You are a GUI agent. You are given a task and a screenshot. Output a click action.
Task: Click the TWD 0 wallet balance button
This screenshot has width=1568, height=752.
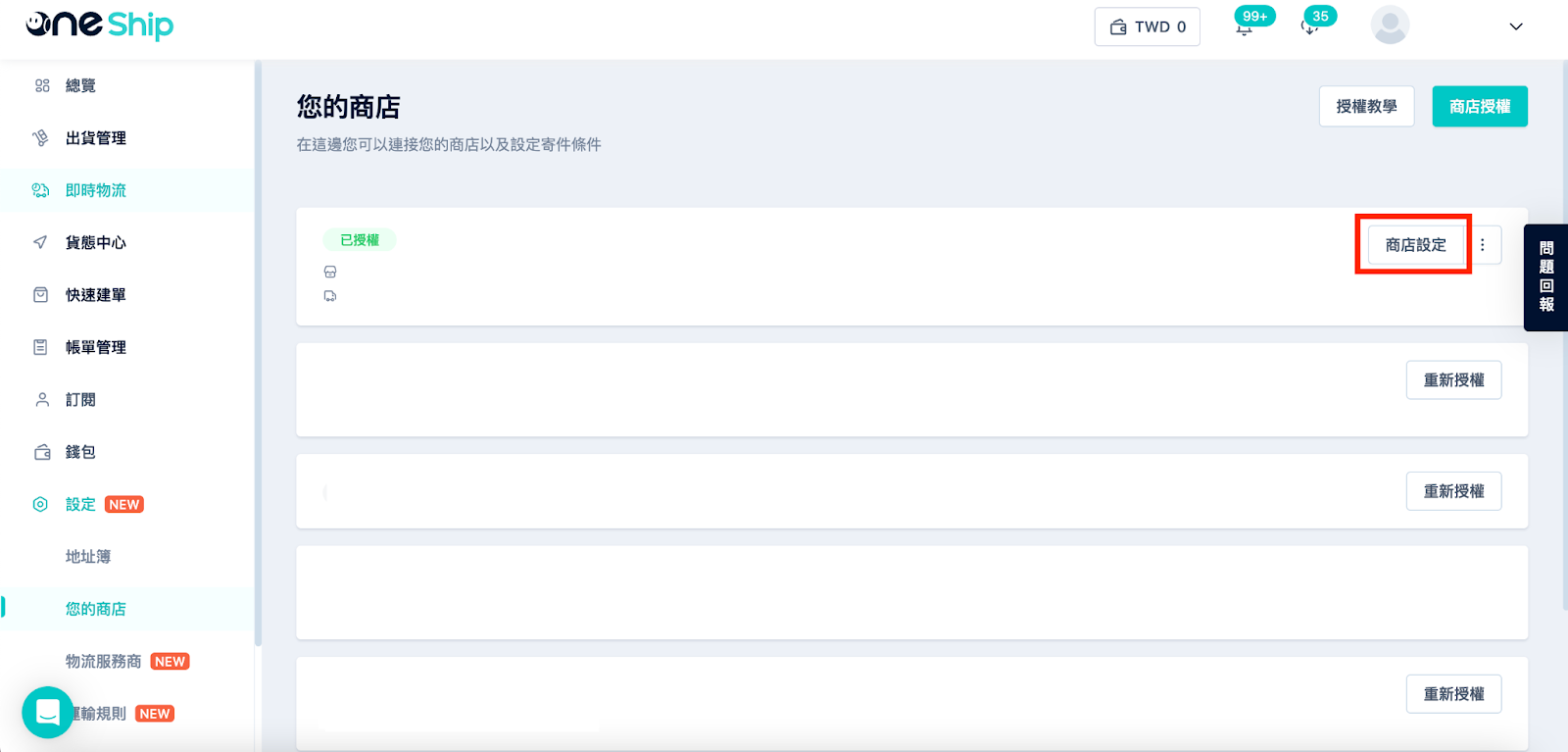pos(1148,27)
